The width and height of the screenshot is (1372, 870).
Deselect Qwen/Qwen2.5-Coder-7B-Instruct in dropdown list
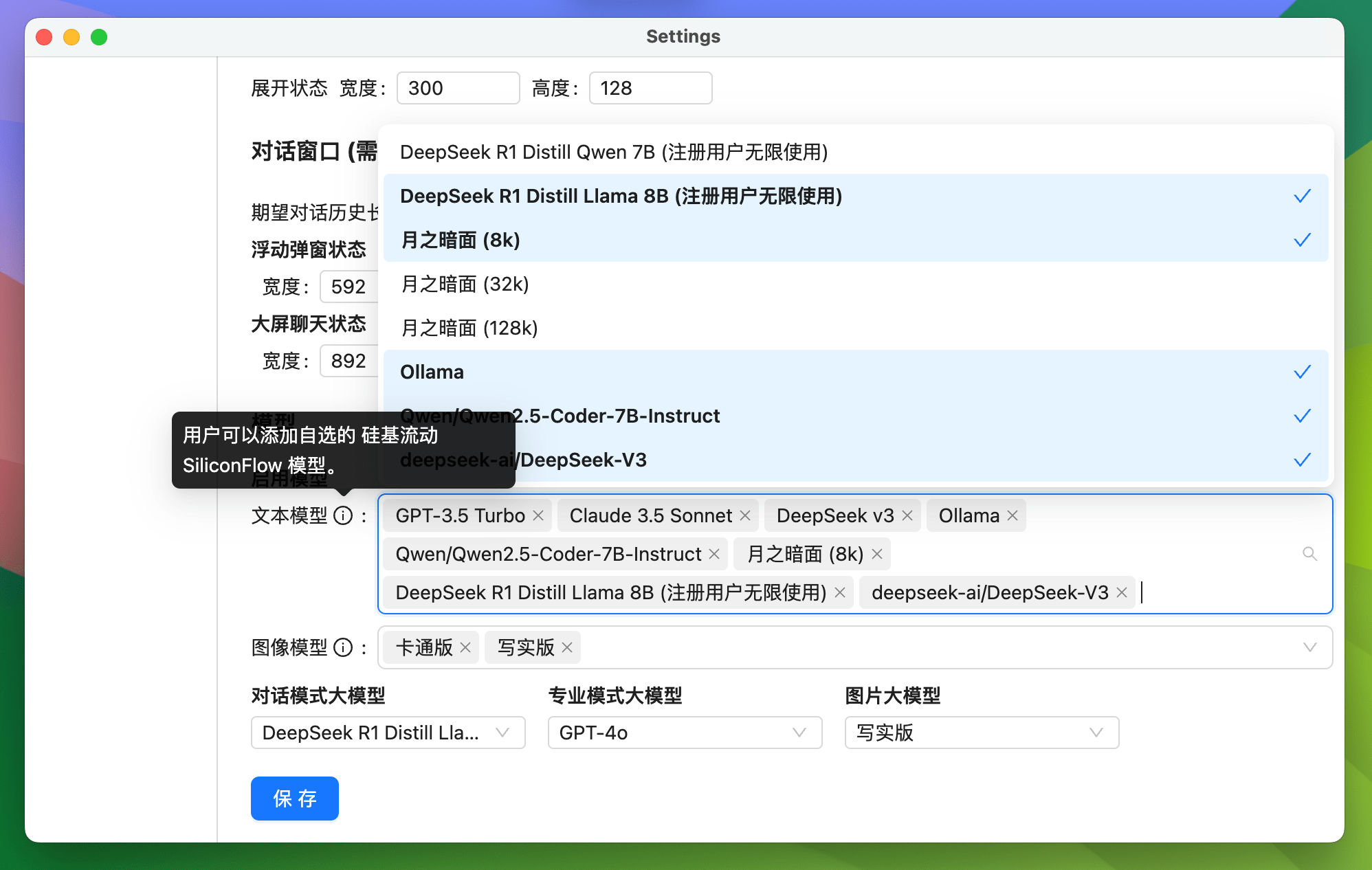pos(856,416)
